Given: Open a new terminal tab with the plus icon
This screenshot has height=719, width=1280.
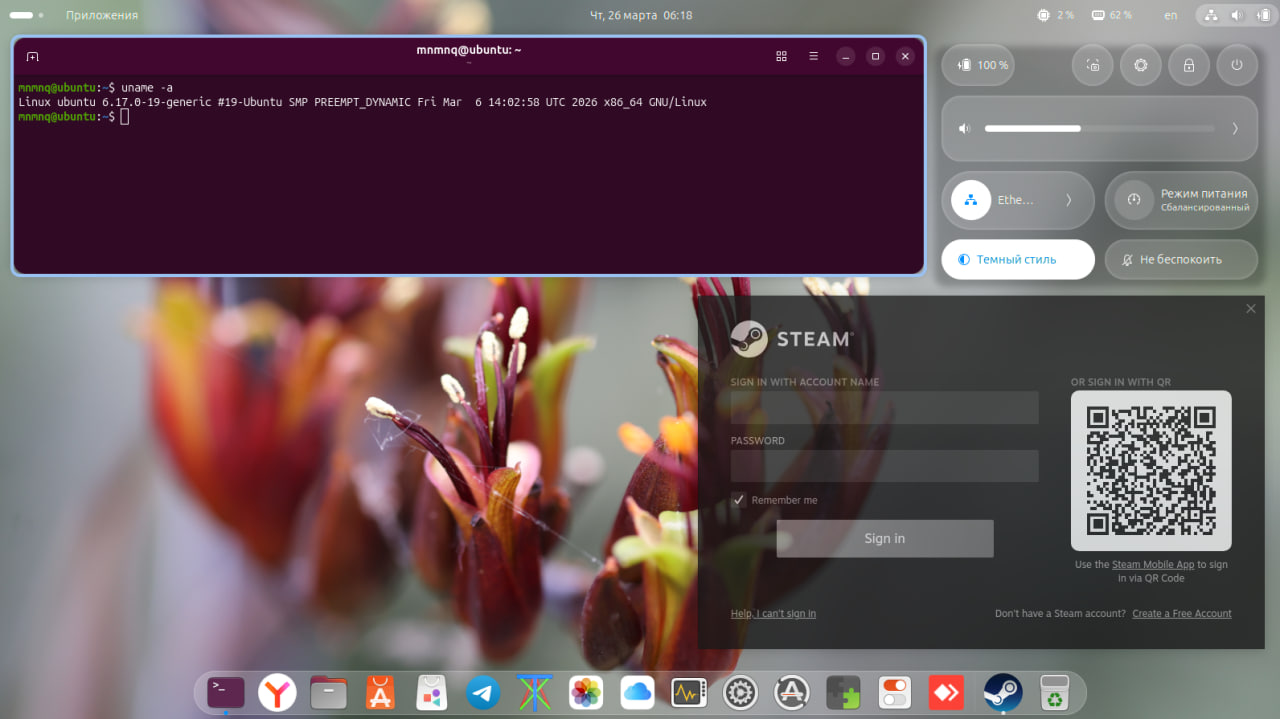Looking at the screenshot, I should pyautogui.click(x=32, y=57).
